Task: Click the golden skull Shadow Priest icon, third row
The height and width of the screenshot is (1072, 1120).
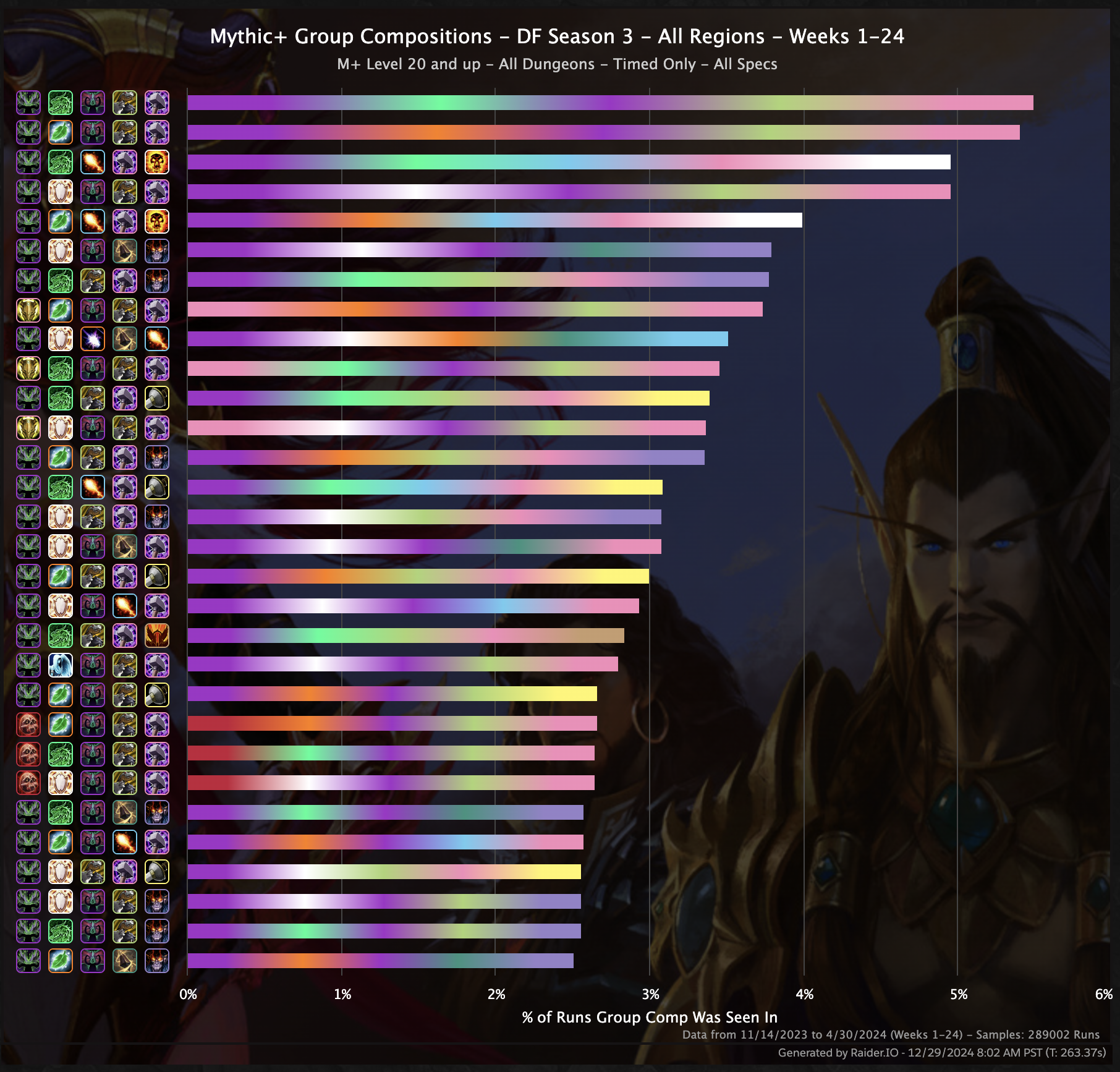Action: click(157, 162)
